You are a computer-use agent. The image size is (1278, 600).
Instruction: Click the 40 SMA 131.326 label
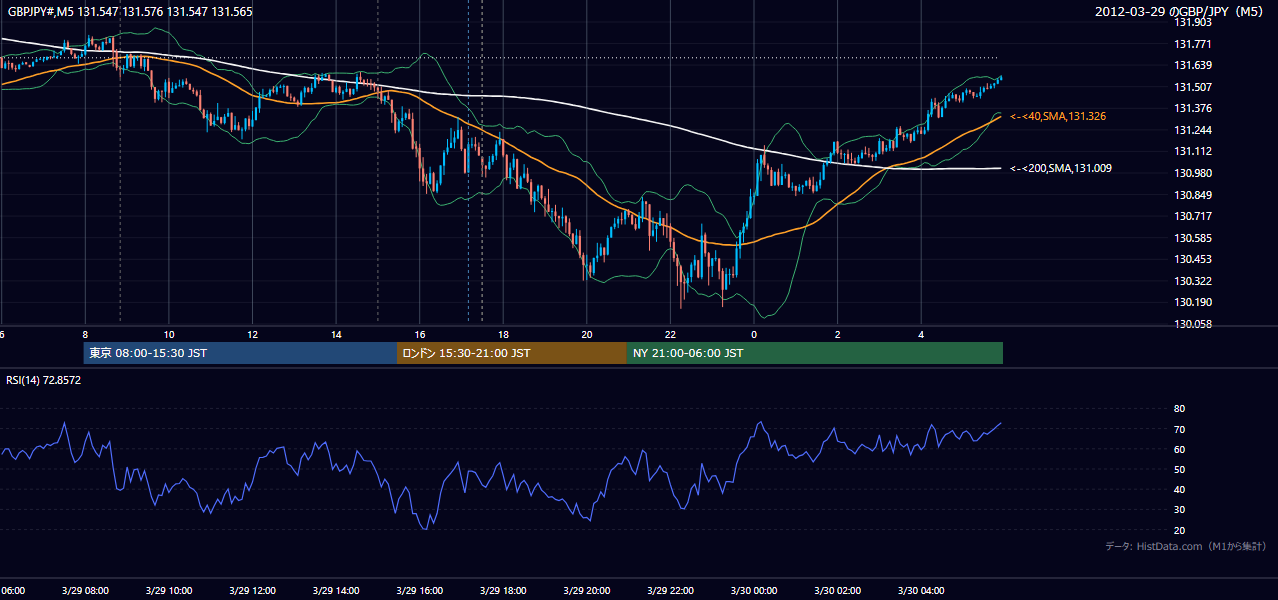(1058, 117)
